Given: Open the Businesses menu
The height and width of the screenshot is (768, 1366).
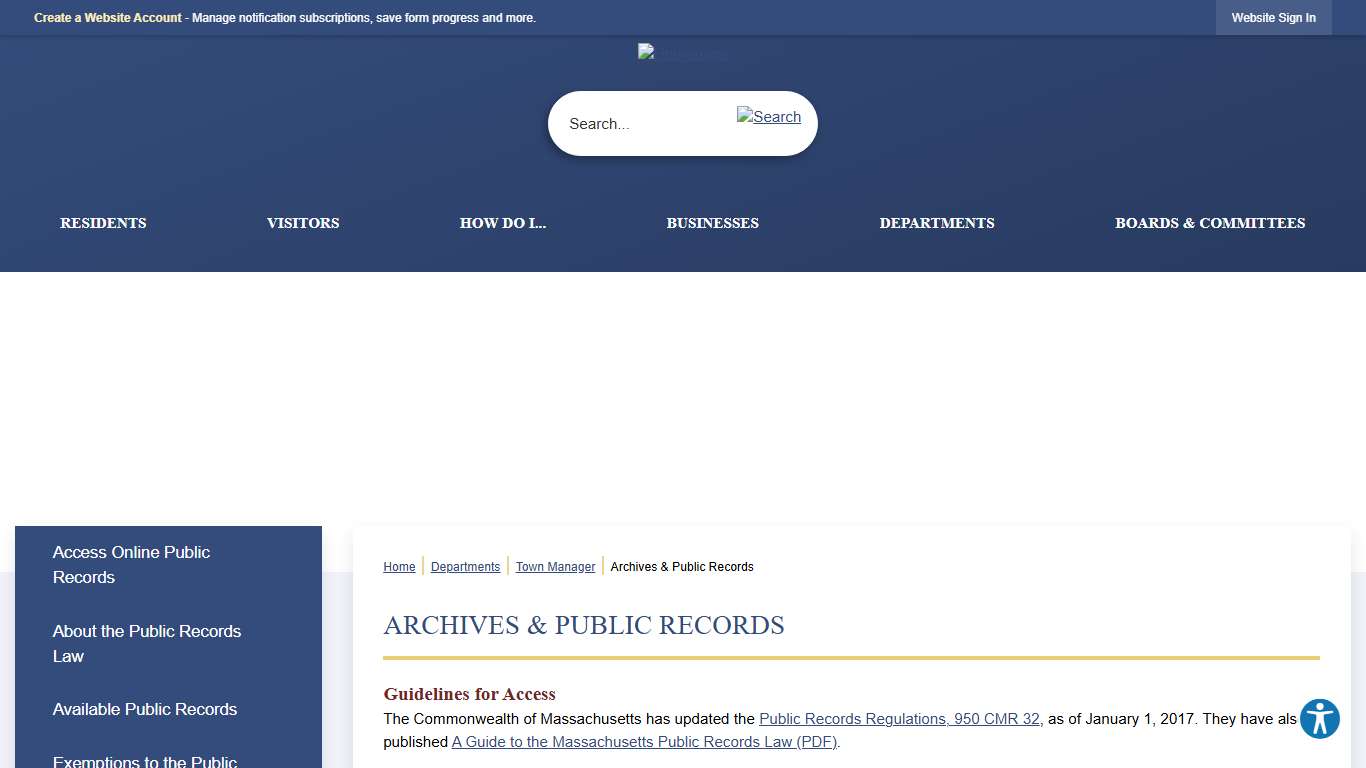Looking at the screenshot, I should click(712, 223).
